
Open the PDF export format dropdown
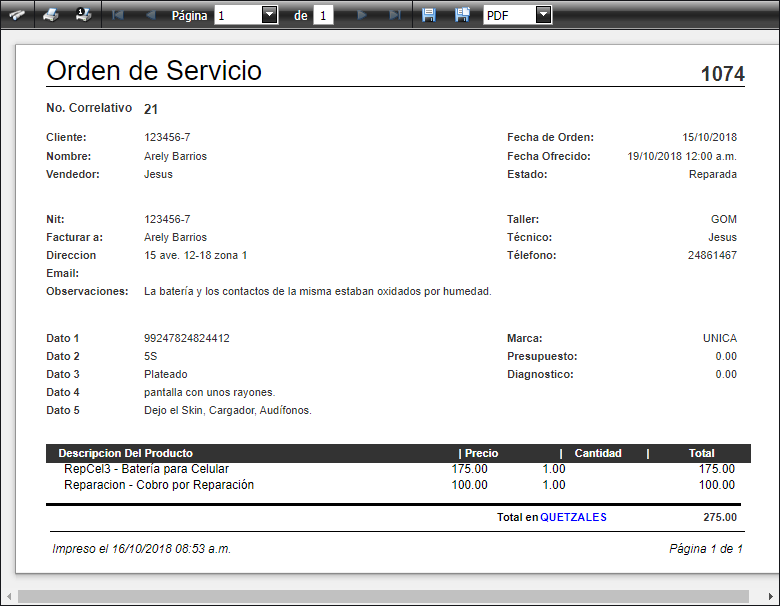[x=543, y=15]
